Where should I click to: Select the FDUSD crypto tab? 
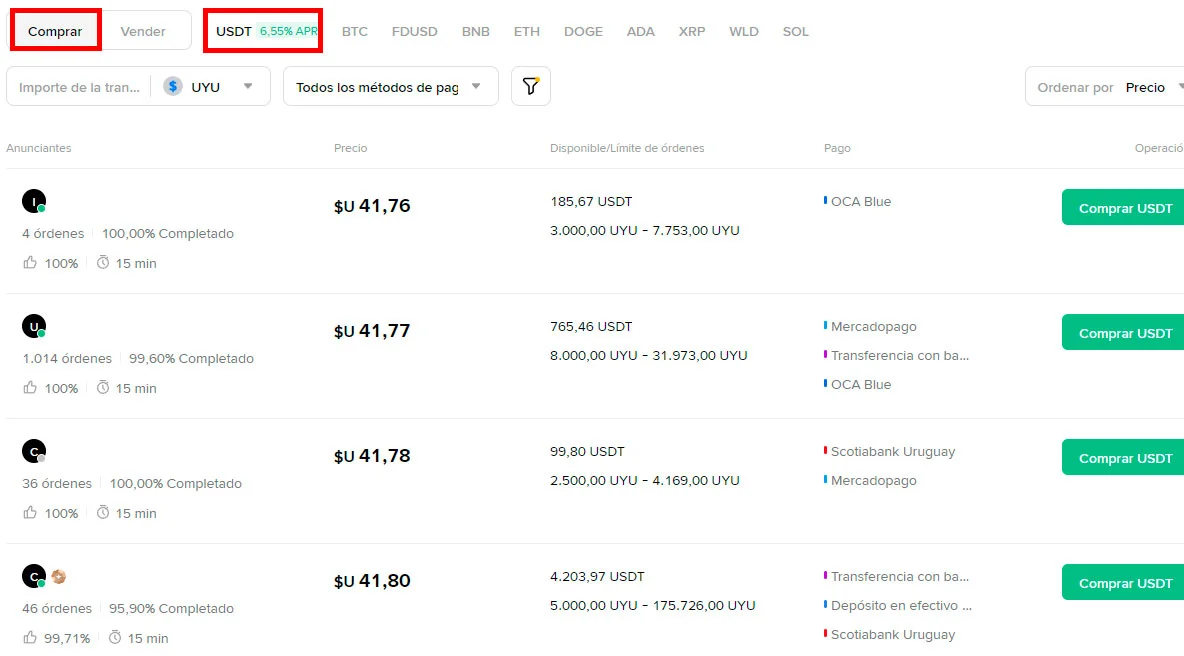click(x=414, y=31)
